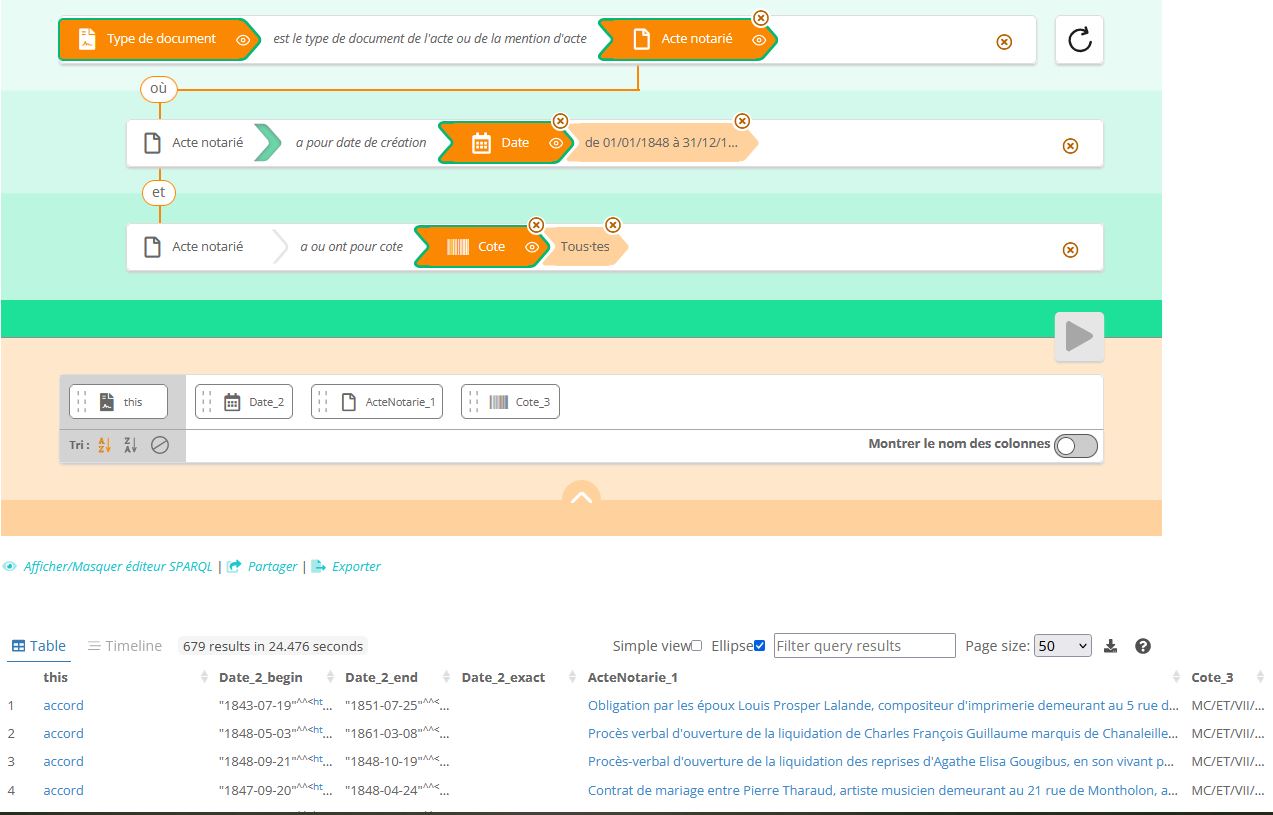Viewport: 1273px width, 815px height.
Task: Sort descending with the Z-A icon
Action: pyautogui.click(x=131, y=446)
